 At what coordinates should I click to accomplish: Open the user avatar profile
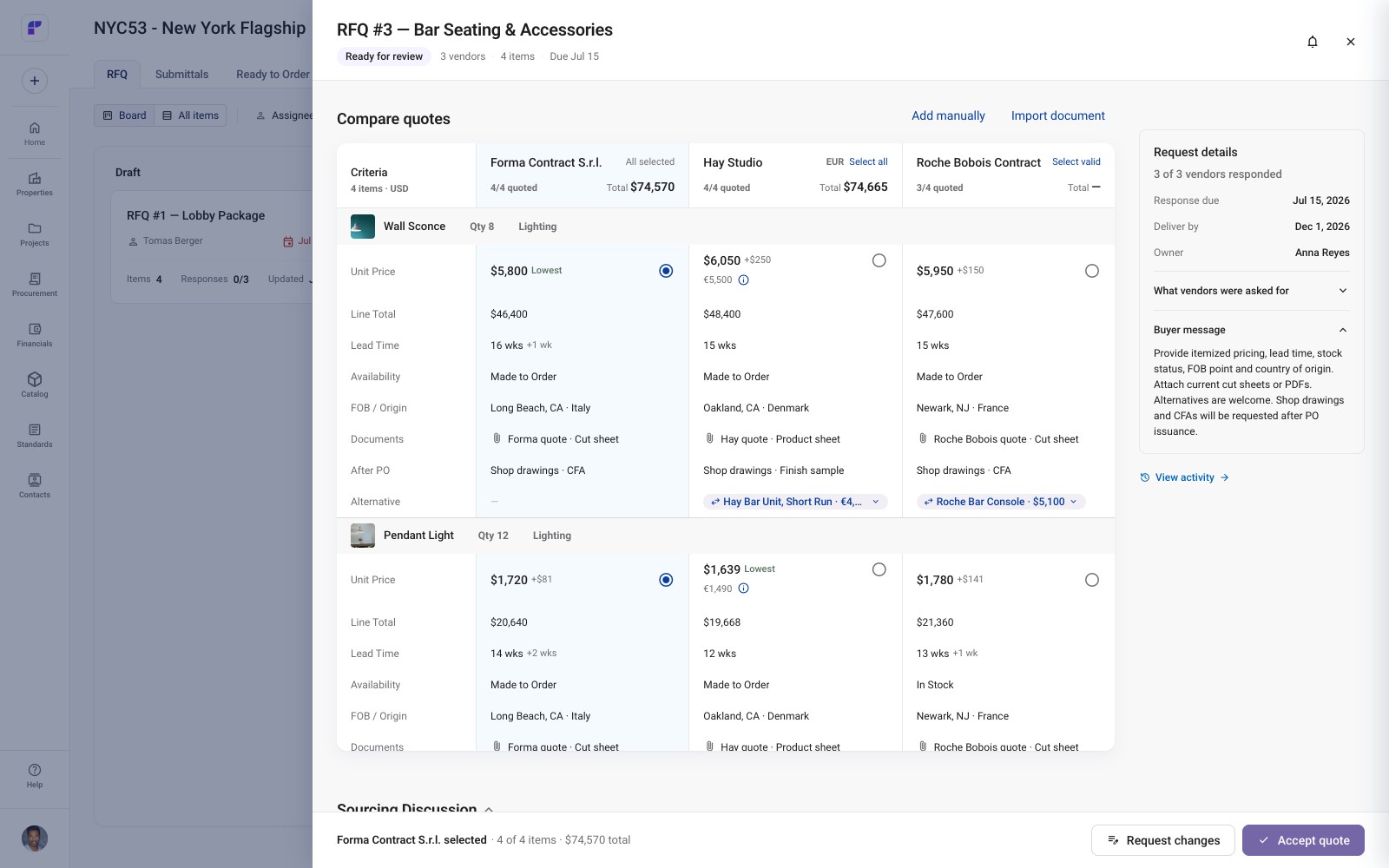point(35,838)
